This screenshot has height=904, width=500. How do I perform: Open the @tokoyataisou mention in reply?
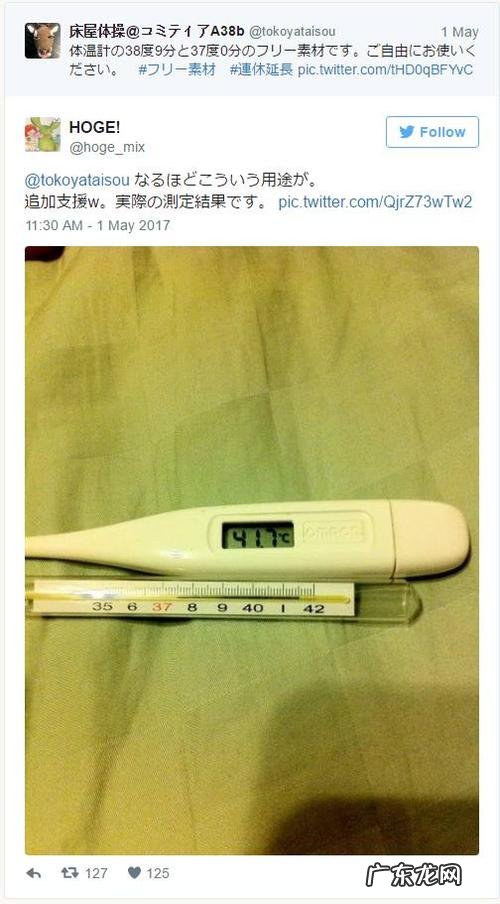click(x=78, y=179)
